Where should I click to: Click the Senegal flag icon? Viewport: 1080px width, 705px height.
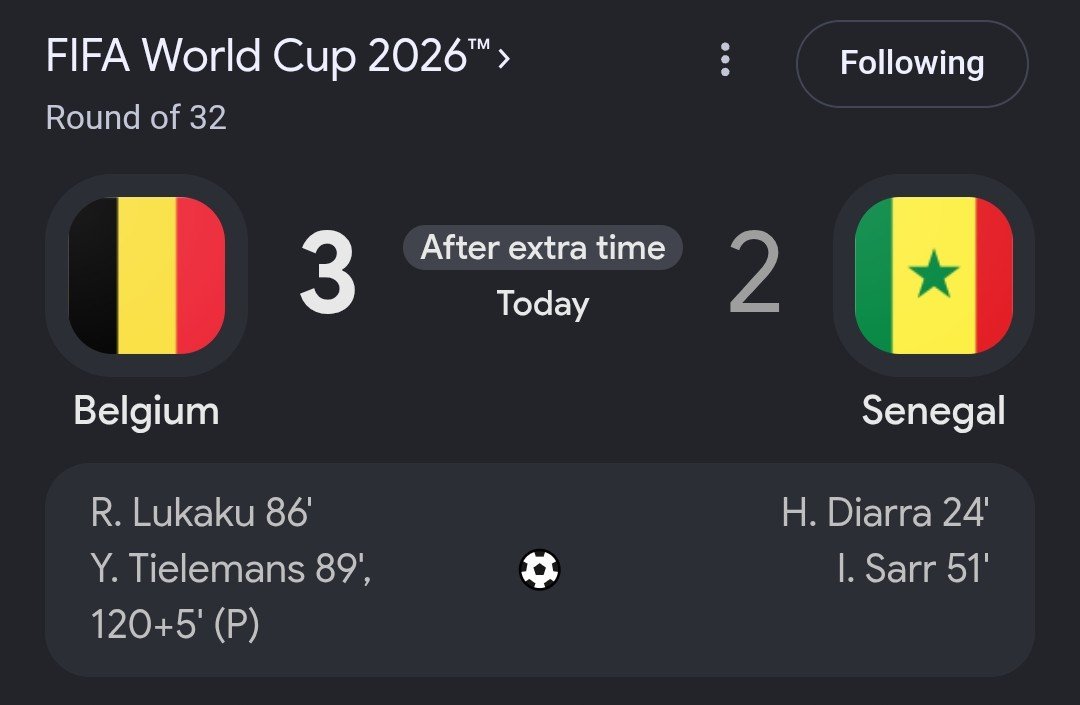(933, 275)
